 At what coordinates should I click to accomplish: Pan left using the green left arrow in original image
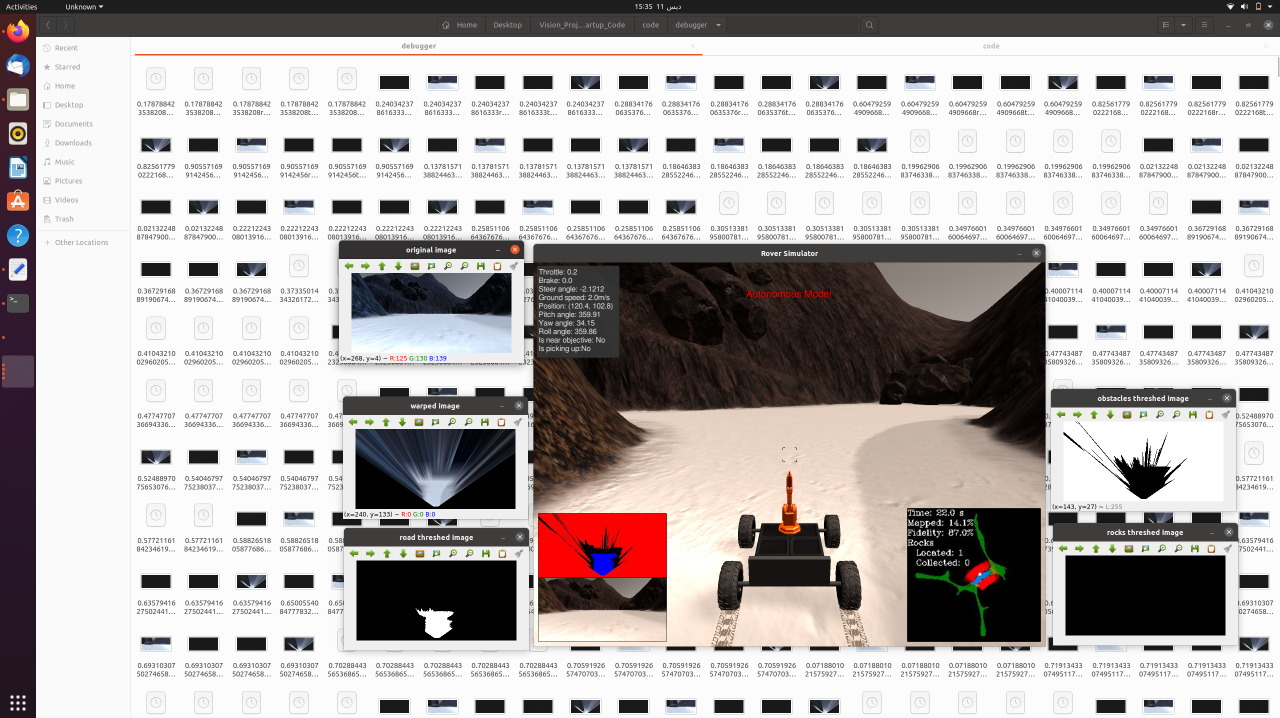349,266
